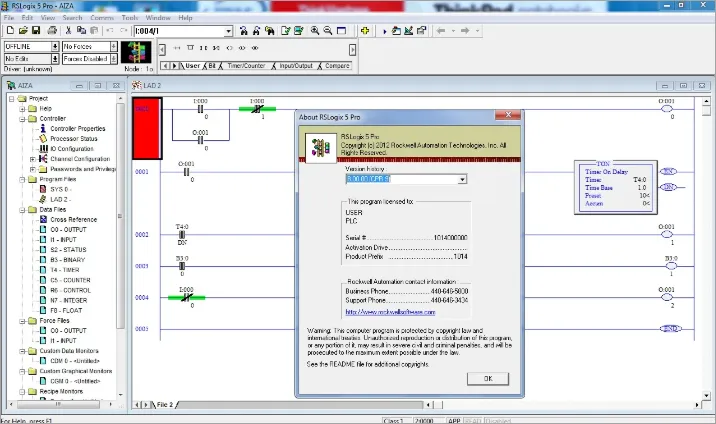Switch to the Input/Output instruction tab
Image resolution: width=716 pixels, height=424 pixels.
296,66
